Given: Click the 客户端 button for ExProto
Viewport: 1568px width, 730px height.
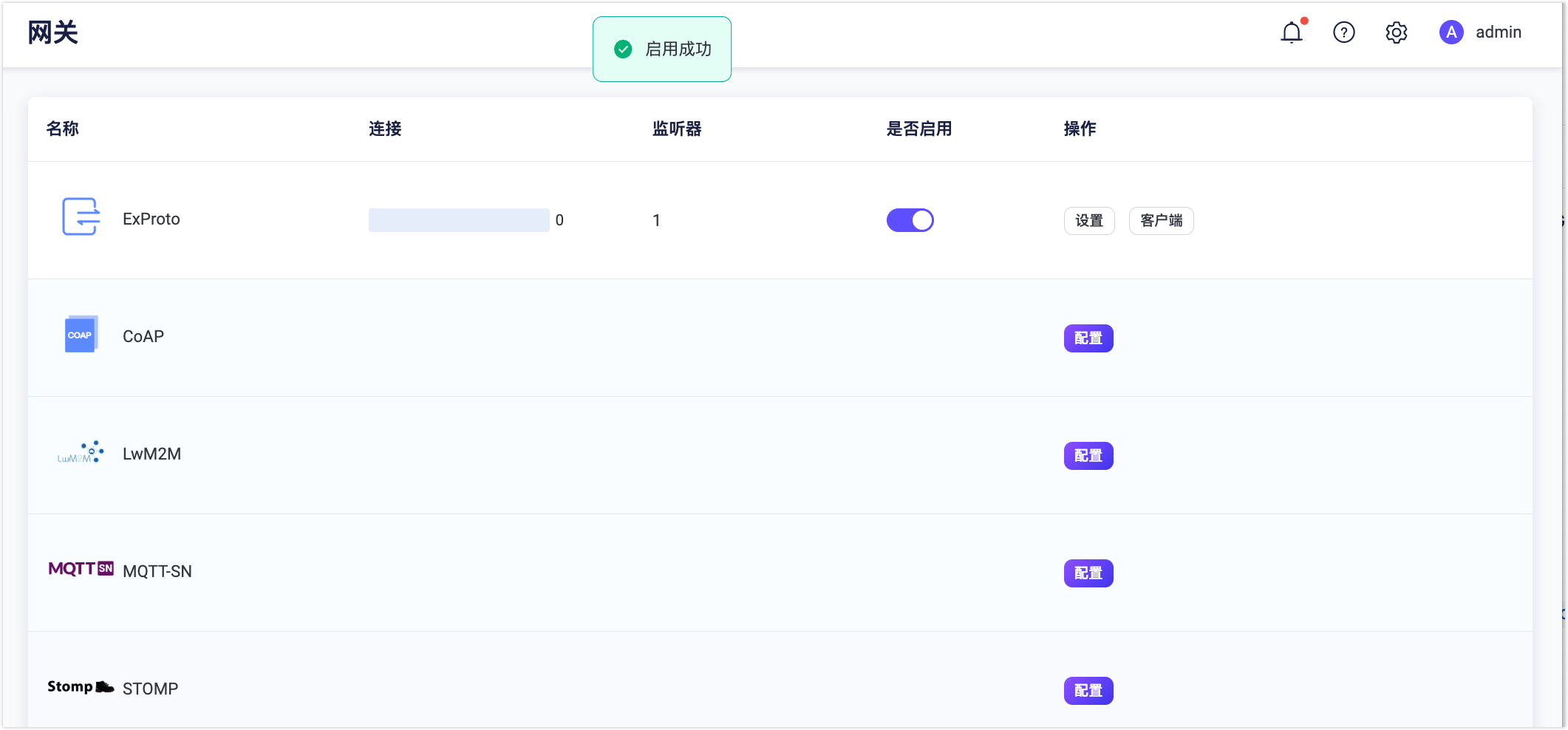Looking at the screenshot, I should pos(1161,220).
